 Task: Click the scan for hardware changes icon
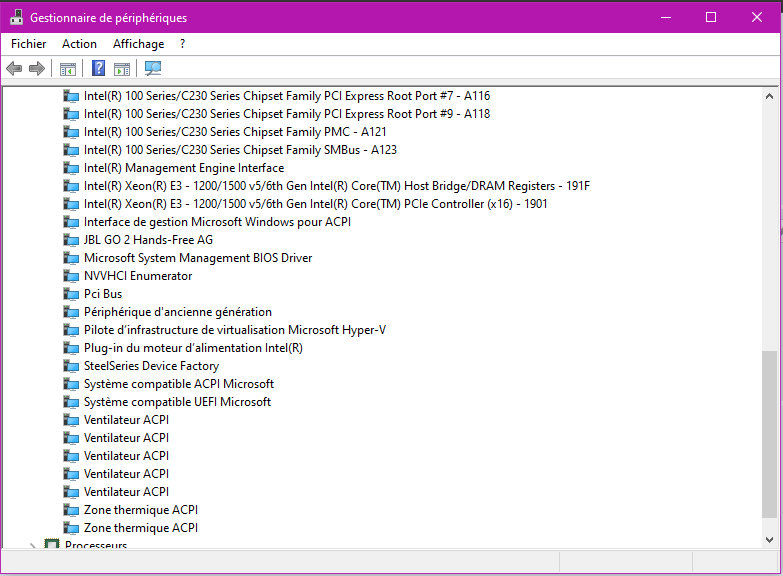(153, 68)
